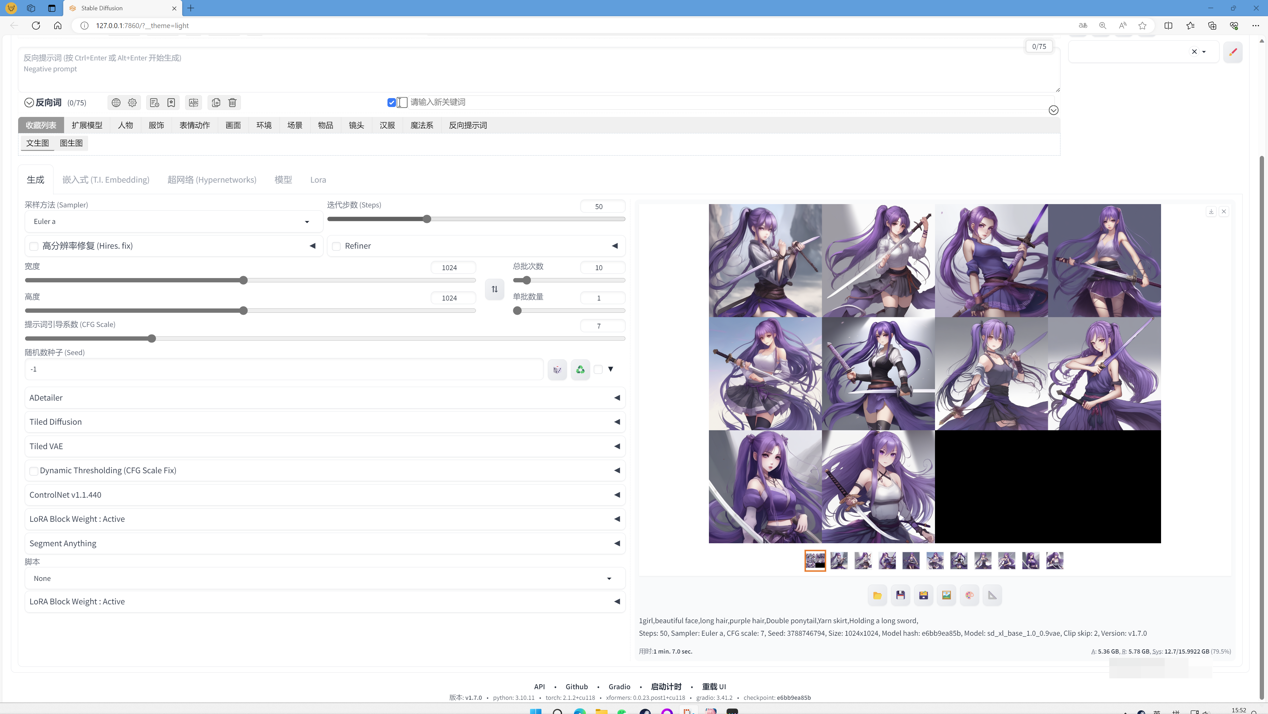The height and width of the screenshot is (714, 1268).
Task: Open the Euler a sampler dropdown
Action: pyautogui.click(x=172, y=221)
